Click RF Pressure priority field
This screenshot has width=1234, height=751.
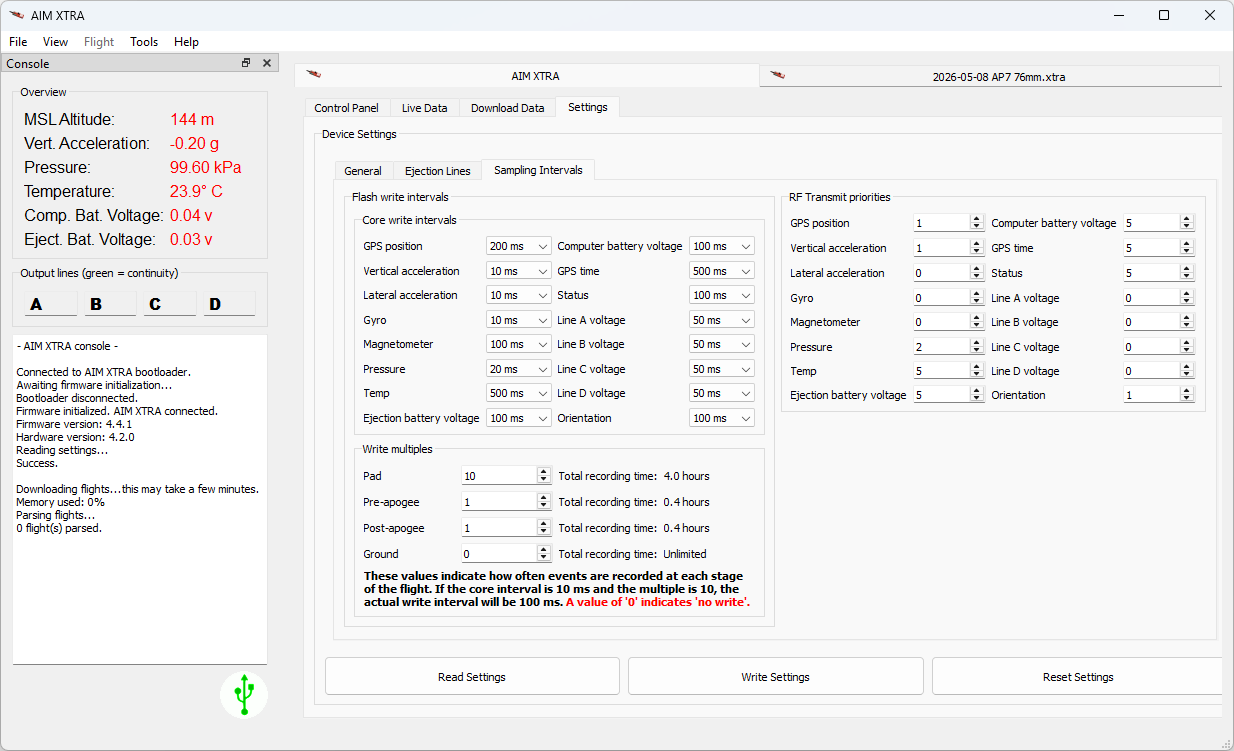click(x=948, y=347)
